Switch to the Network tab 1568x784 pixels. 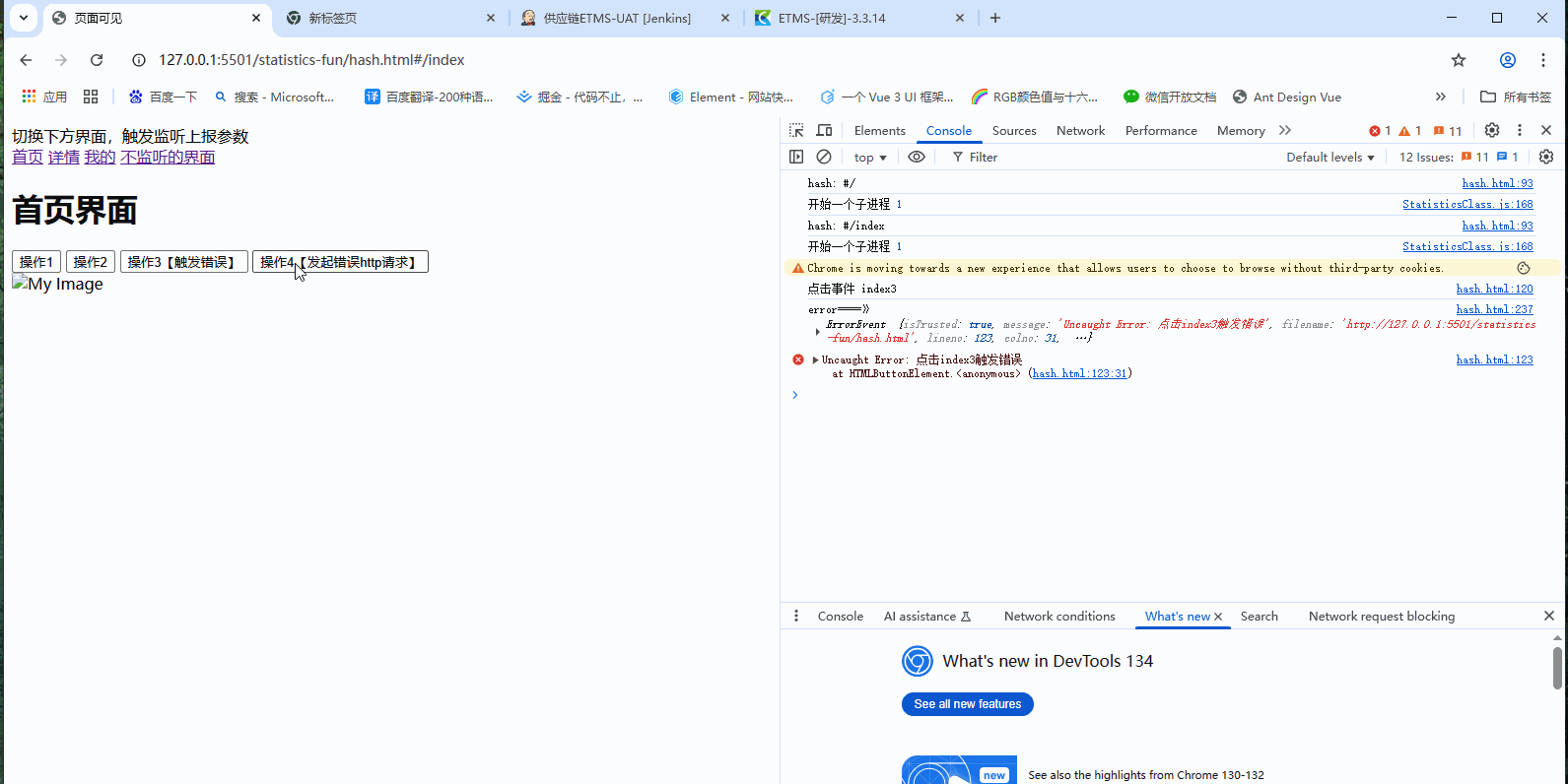click(x=1081, y=130)
